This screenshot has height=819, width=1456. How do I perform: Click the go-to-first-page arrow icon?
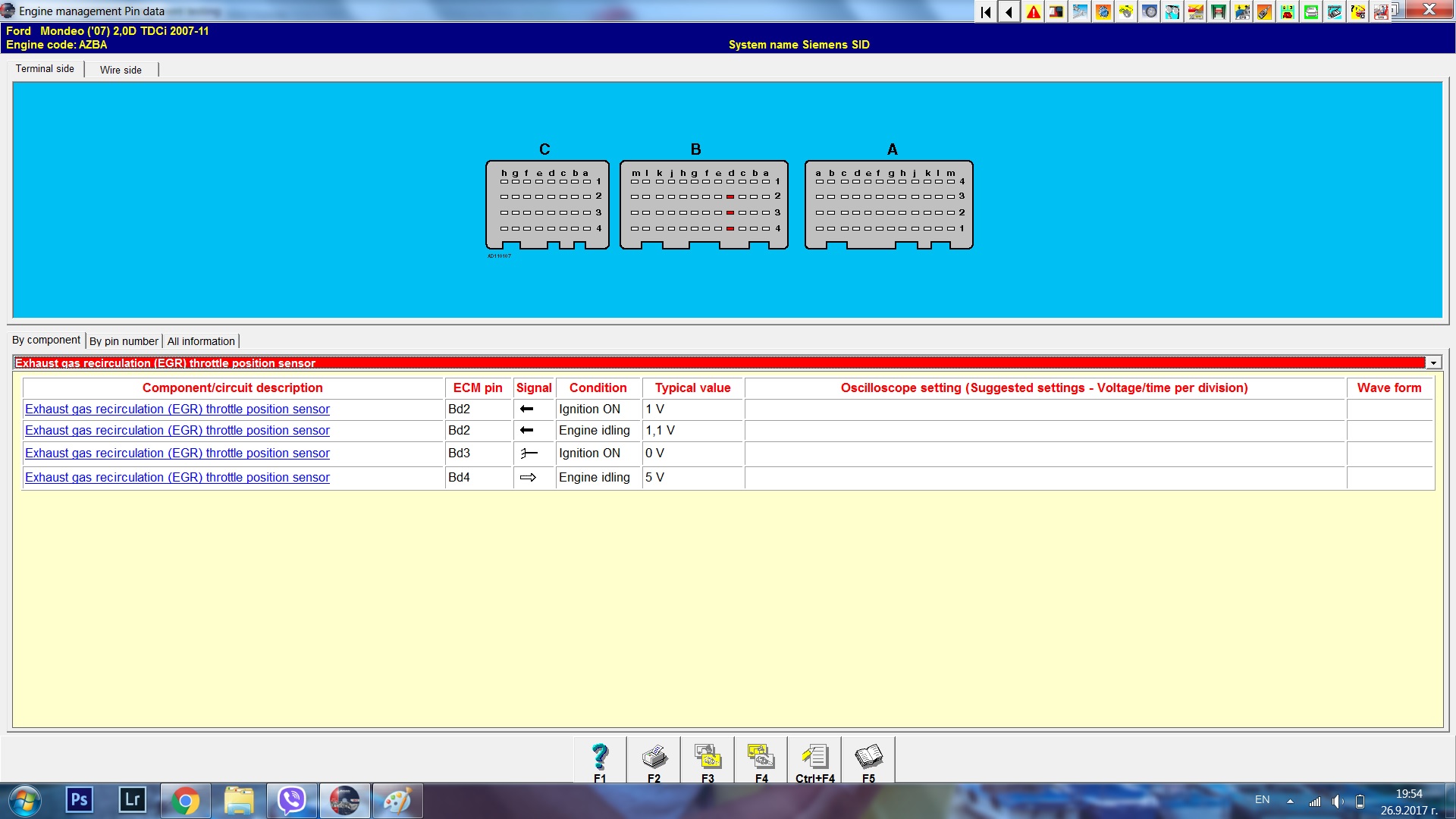[x=985, y=11]
